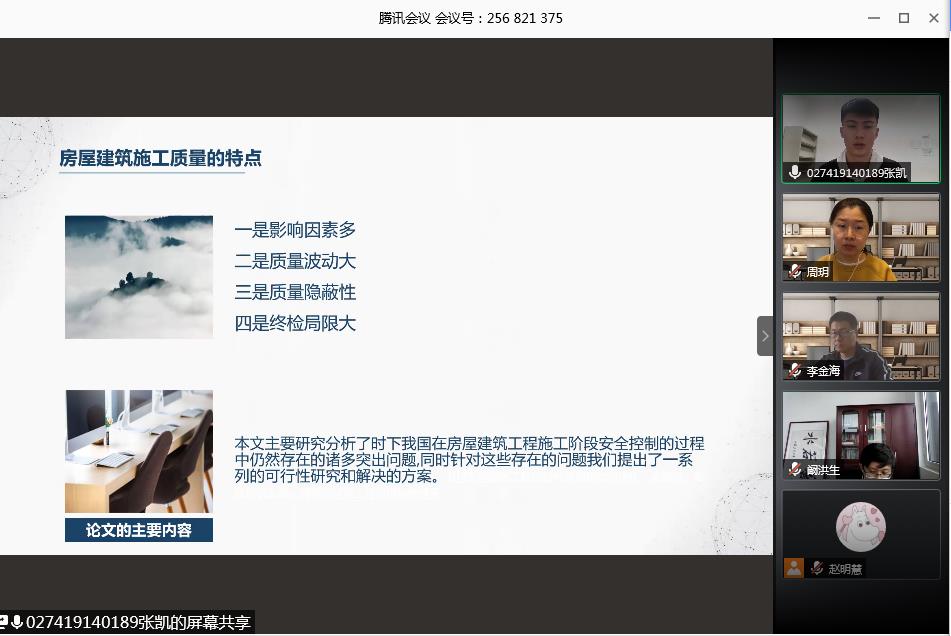The image size is (951, 636).
Task: Select 张凯's active speaker video thumbnail
Action: point(860,130)
